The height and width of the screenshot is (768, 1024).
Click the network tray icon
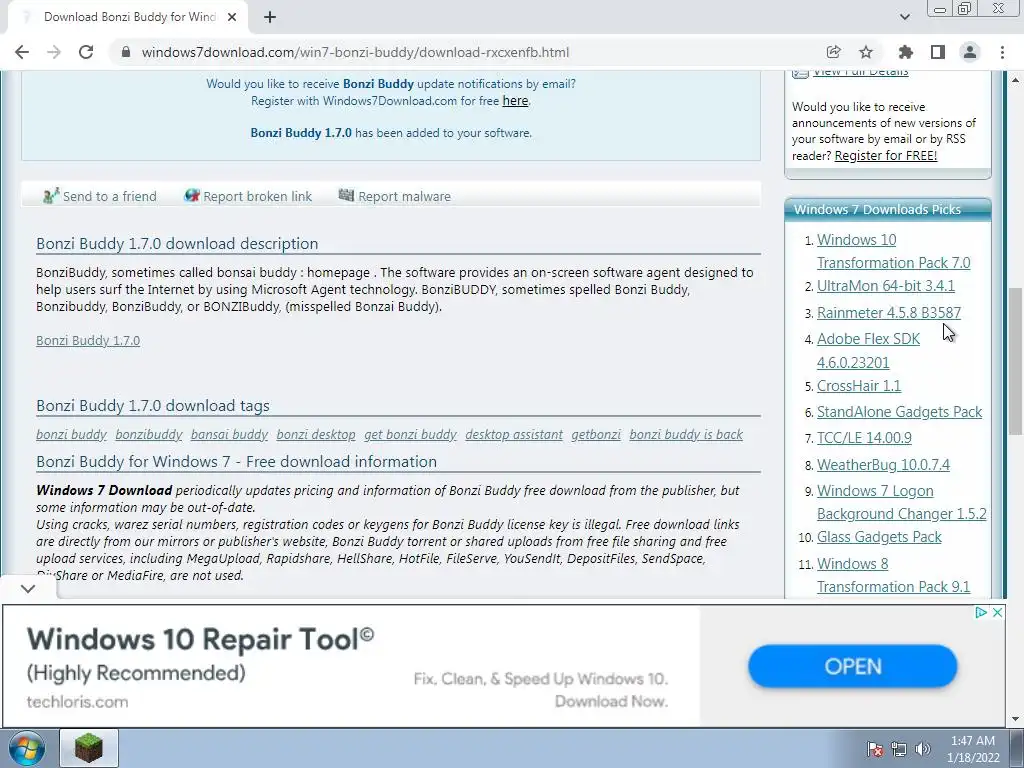(899, 749)
